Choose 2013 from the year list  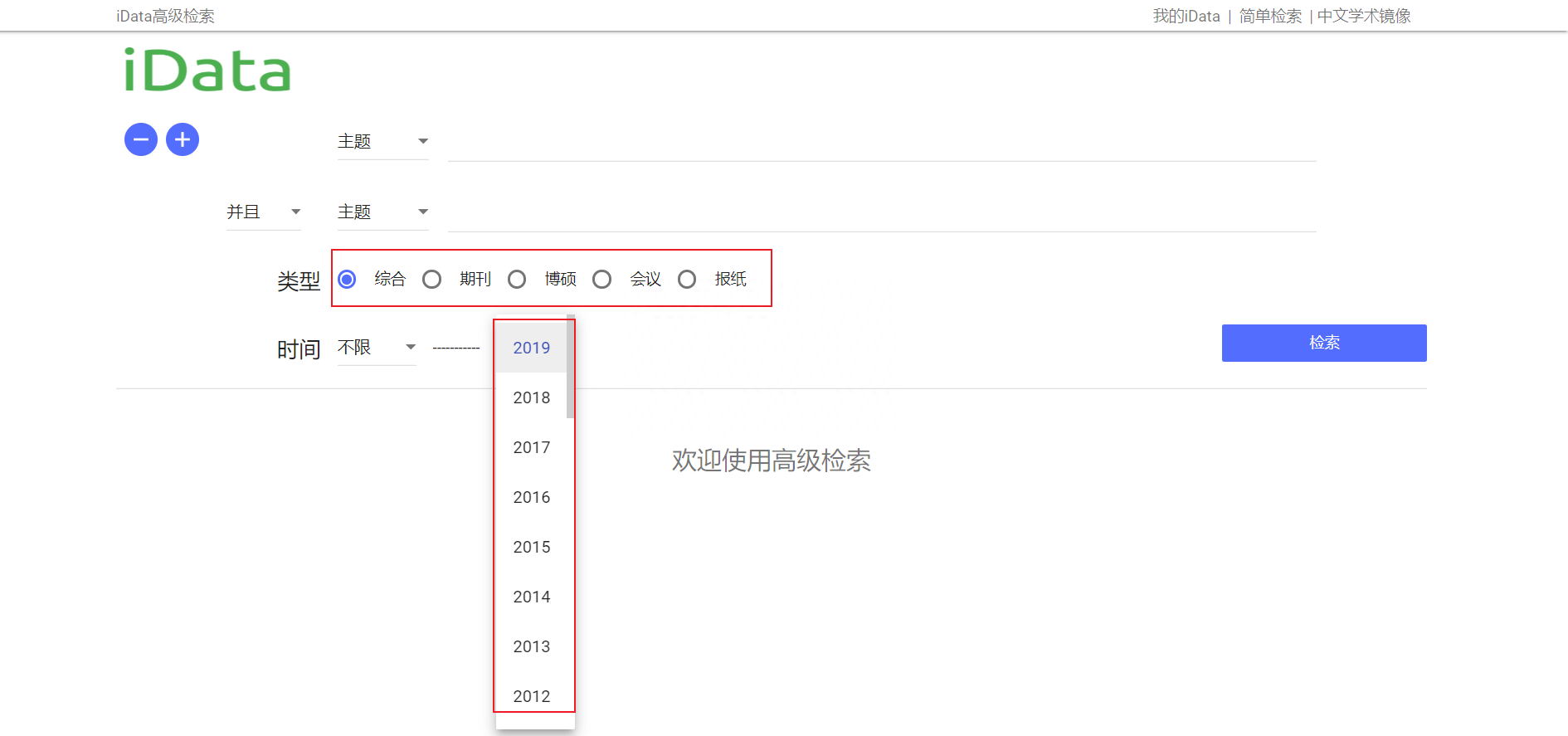click(x=531, y=646)
